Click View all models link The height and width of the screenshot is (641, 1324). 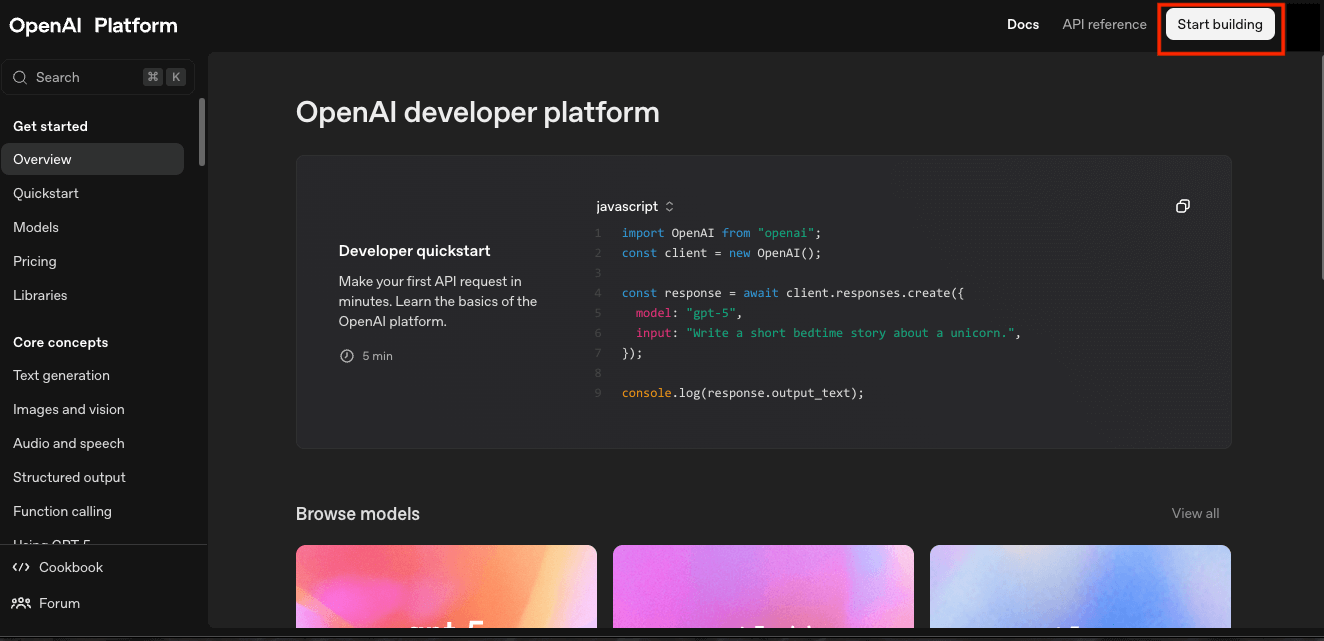tap(1195, 513)
